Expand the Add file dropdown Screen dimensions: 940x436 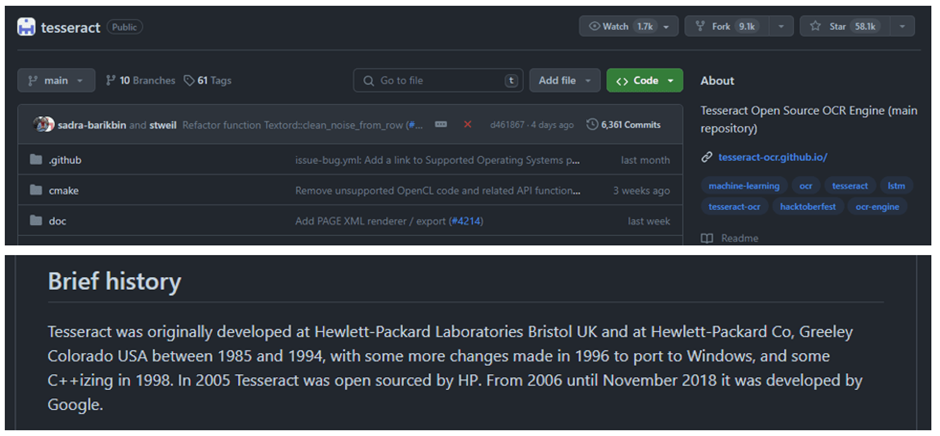tap(565, 80)
